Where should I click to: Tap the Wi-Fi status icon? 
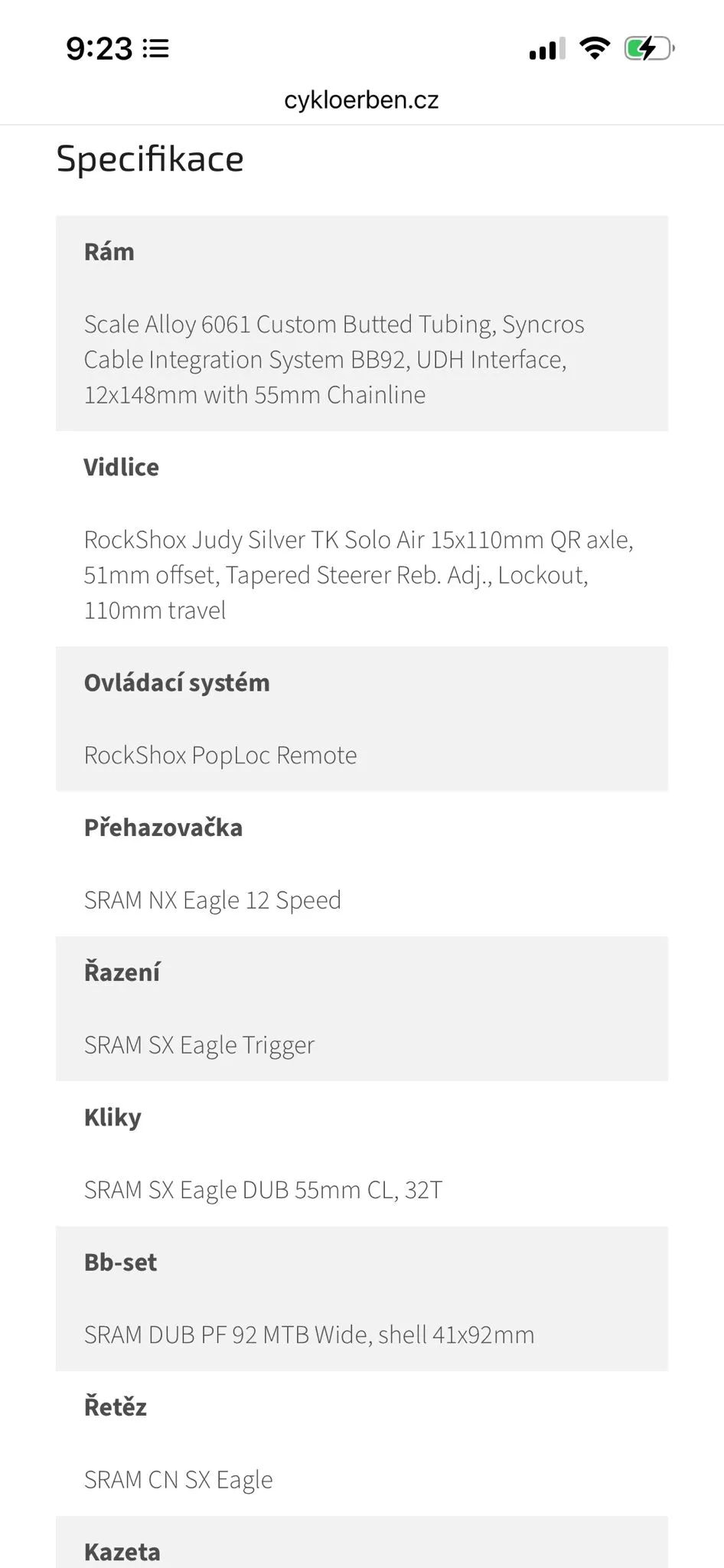coord(594,48)
